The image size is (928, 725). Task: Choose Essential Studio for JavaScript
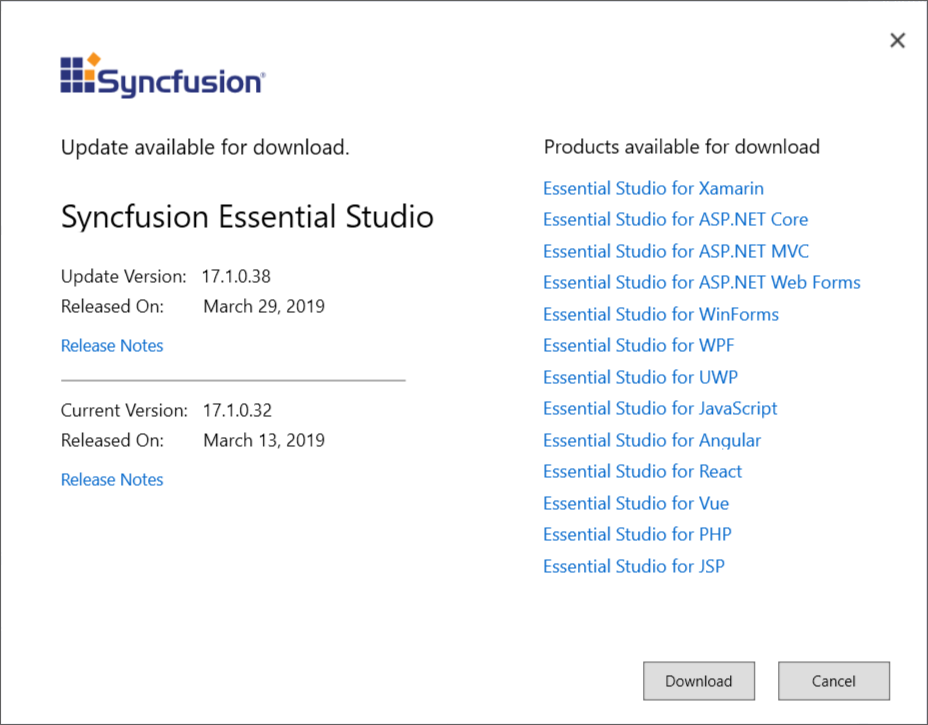point(660,409)
